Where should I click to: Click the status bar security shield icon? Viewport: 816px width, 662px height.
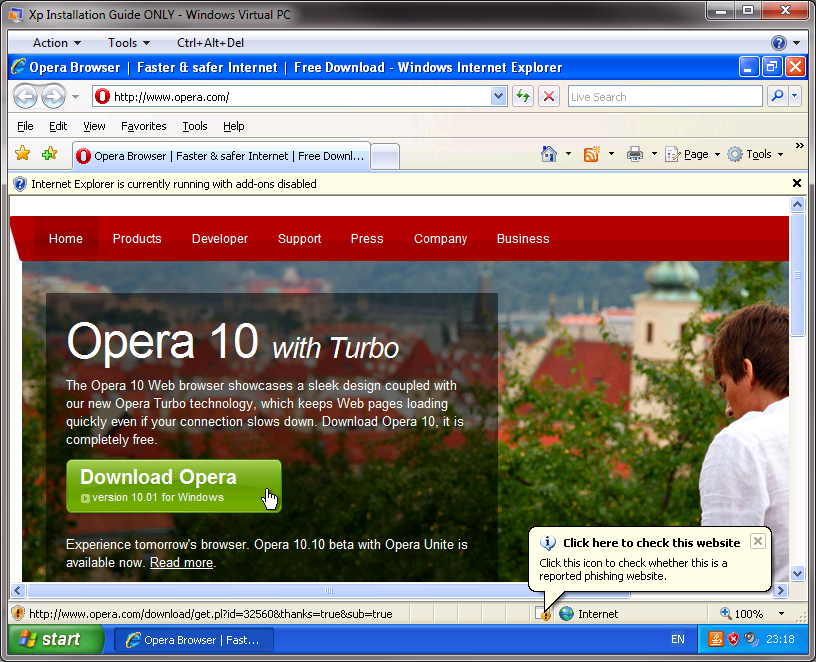pyautogui.click(x=18, y=613)
